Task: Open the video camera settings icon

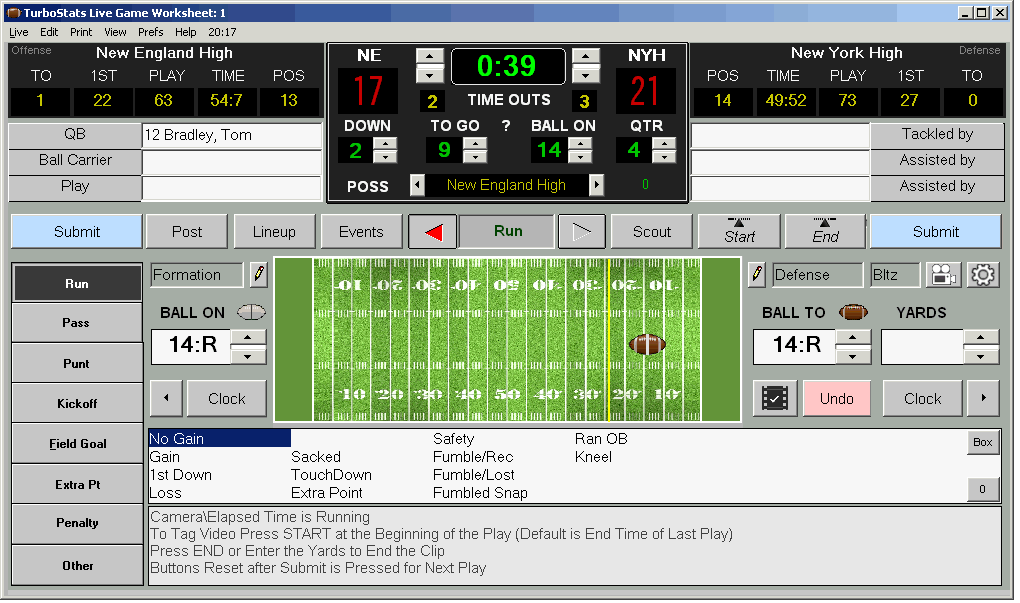Action: (943, 275)
